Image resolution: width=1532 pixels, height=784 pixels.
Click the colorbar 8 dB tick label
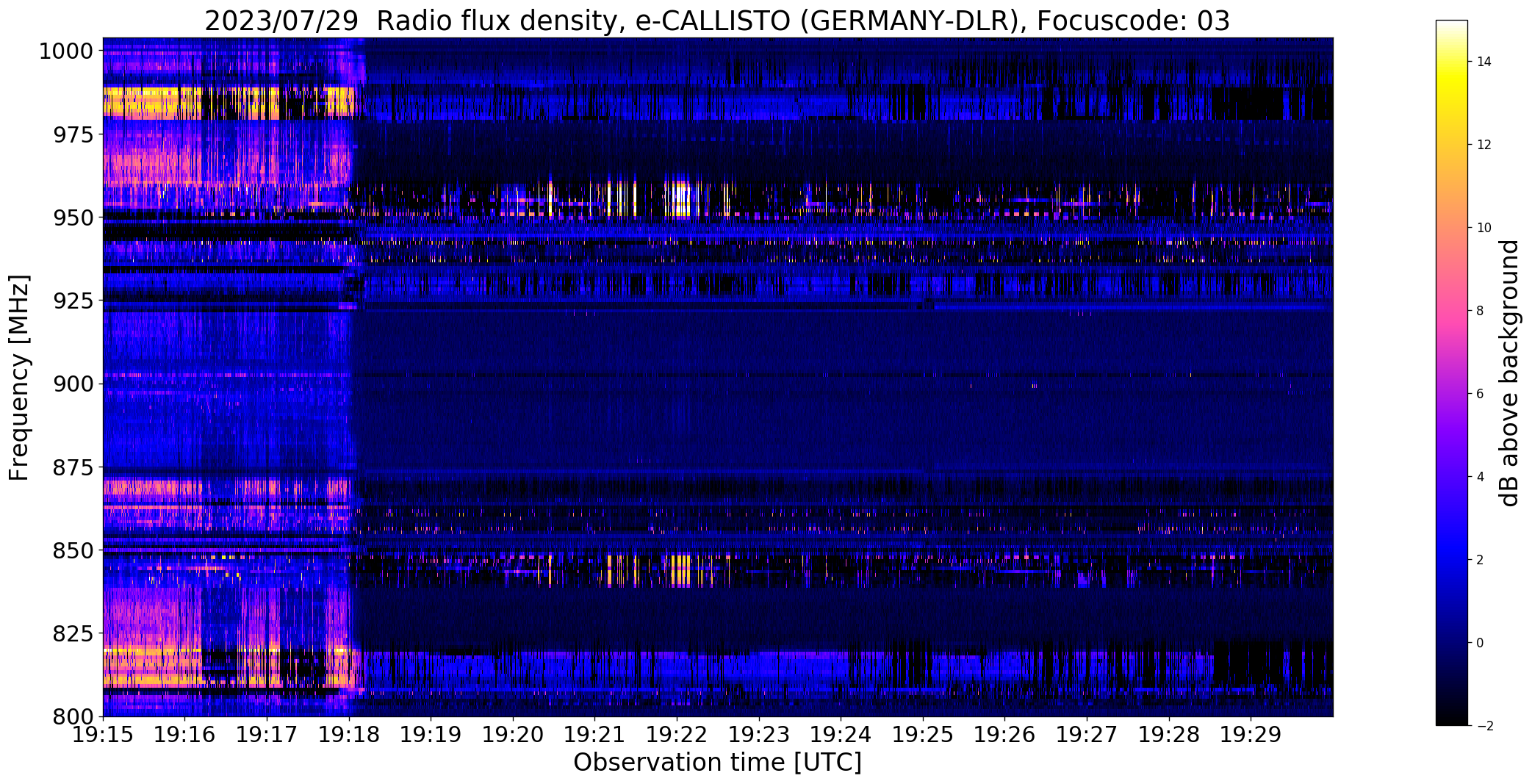pos(1480,311)
